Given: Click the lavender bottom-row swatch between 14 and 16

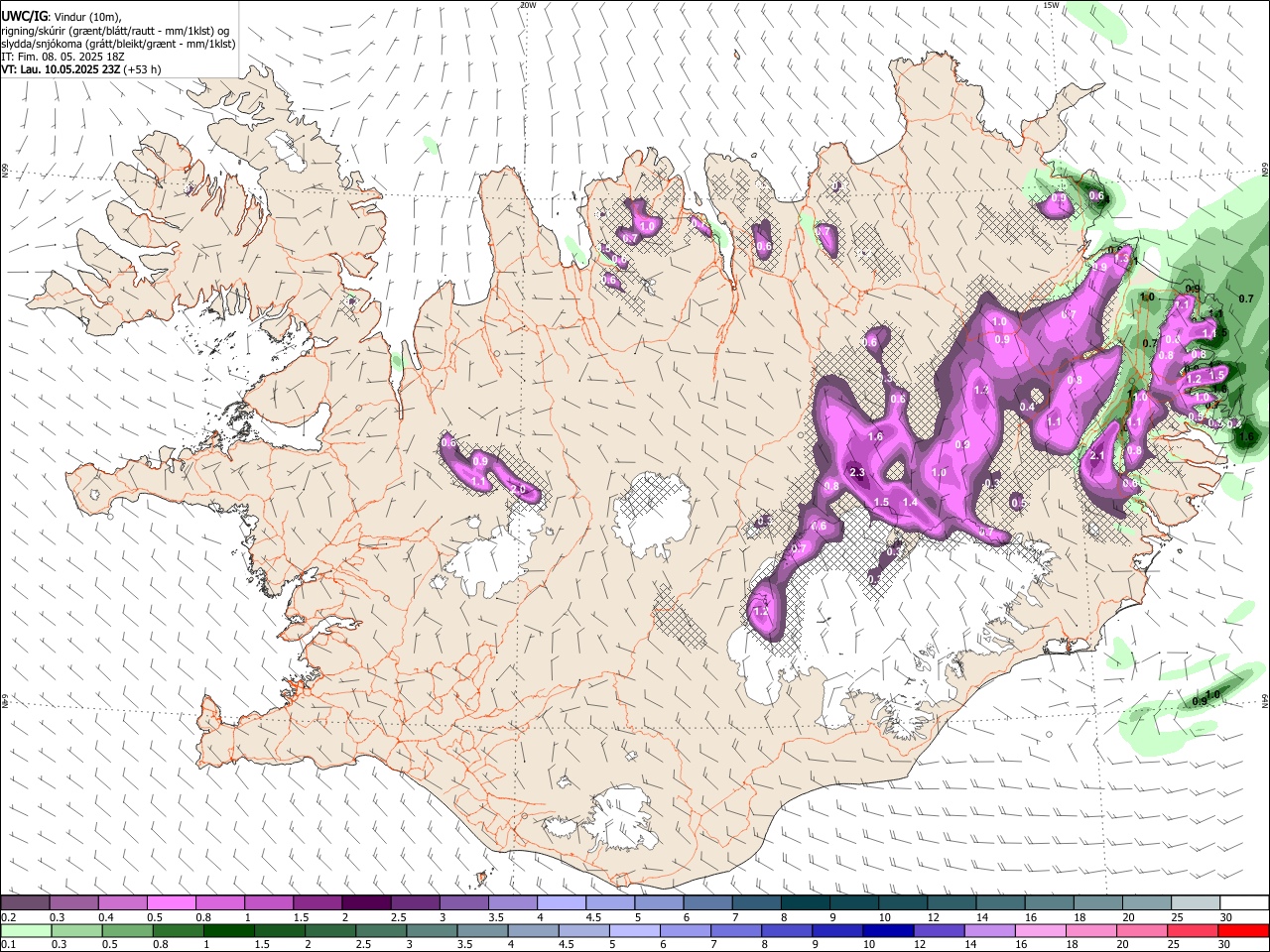Looking at the screenshot, I should (988, 930).
